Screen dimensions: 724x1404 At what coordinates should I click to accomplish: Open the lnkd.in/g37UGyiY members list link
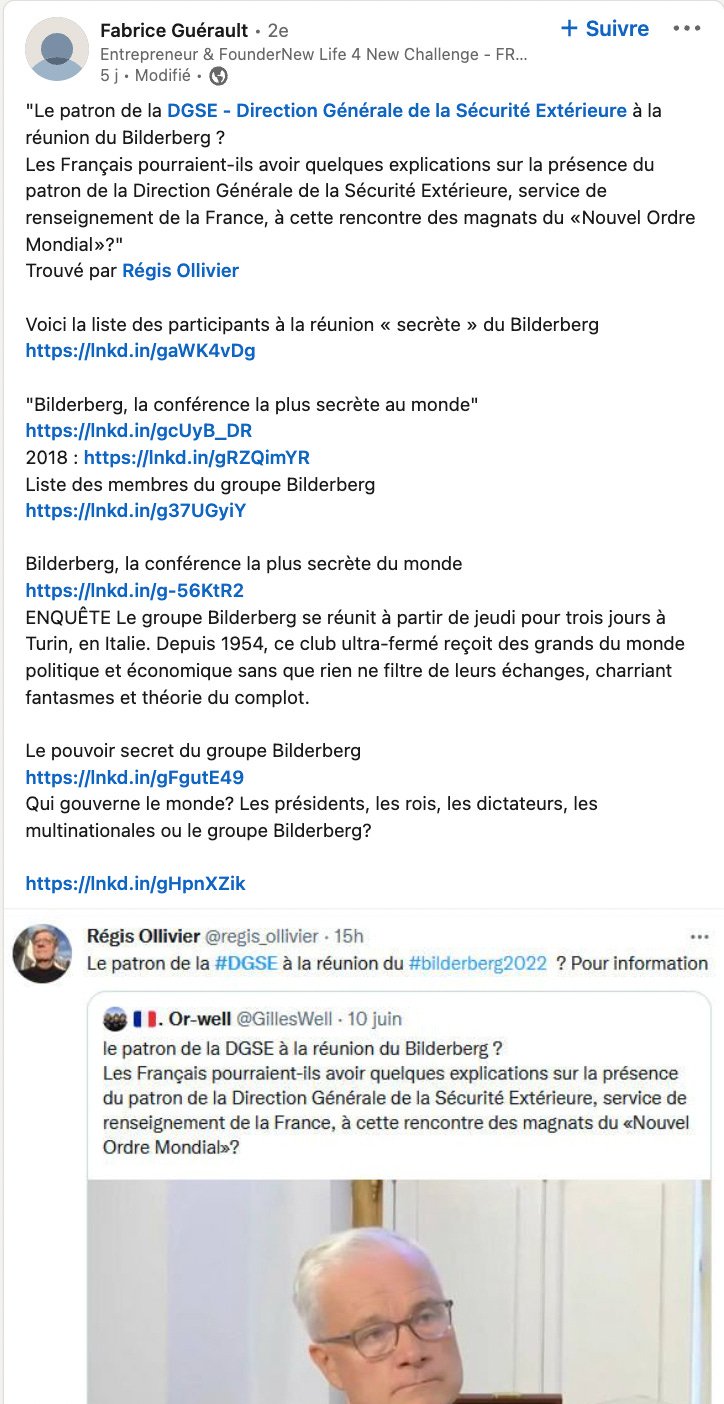pyautogui.click(x=135, y=510)
